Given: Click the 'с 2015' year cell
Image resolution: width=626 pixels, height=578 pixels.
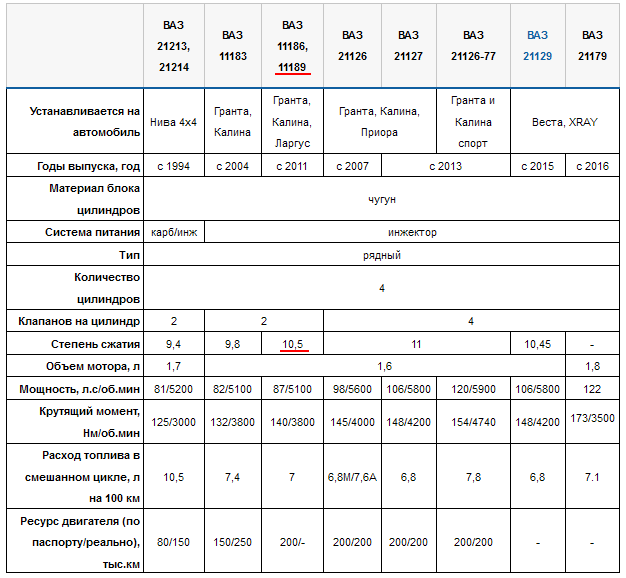Looking at the screenshot, I should (537, 166).
